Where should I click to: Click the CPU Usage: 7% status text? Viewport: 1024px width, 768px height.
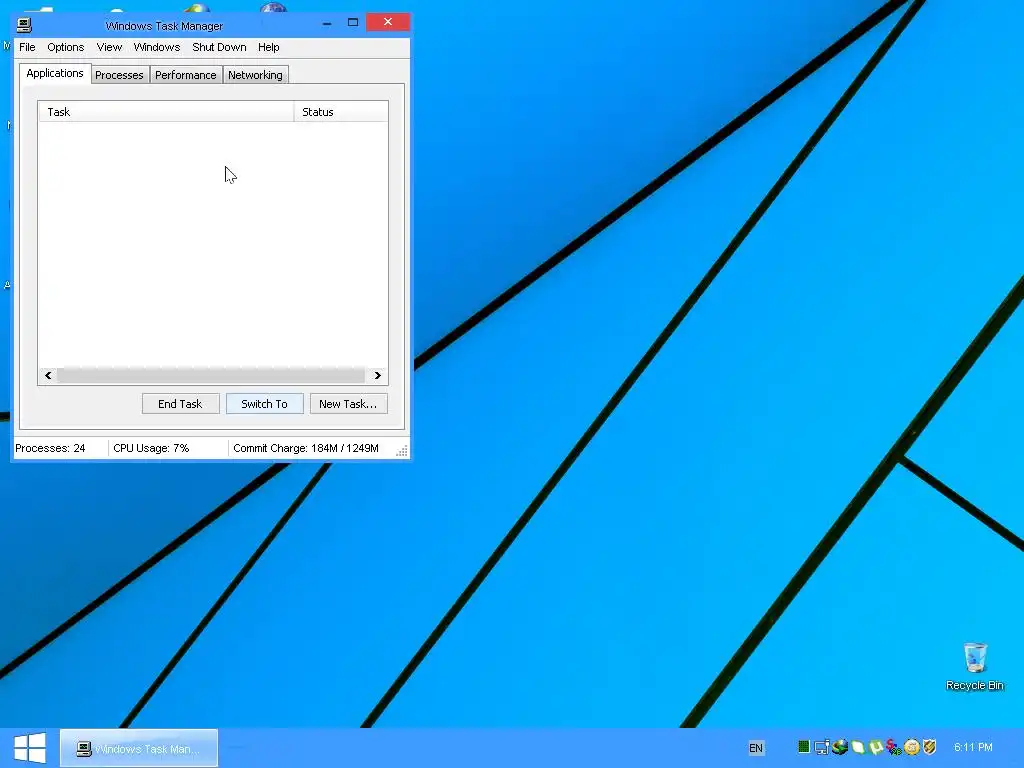pos(151,448)
